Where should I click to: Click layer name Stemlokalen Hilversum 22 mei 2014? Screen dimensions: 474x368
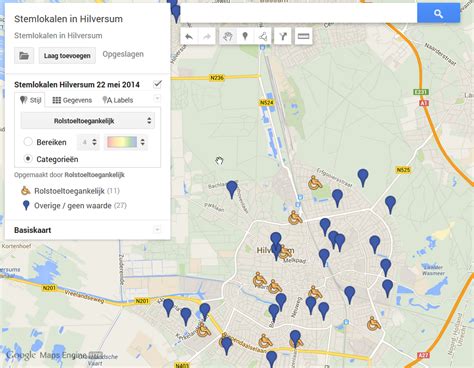(77, 85)
